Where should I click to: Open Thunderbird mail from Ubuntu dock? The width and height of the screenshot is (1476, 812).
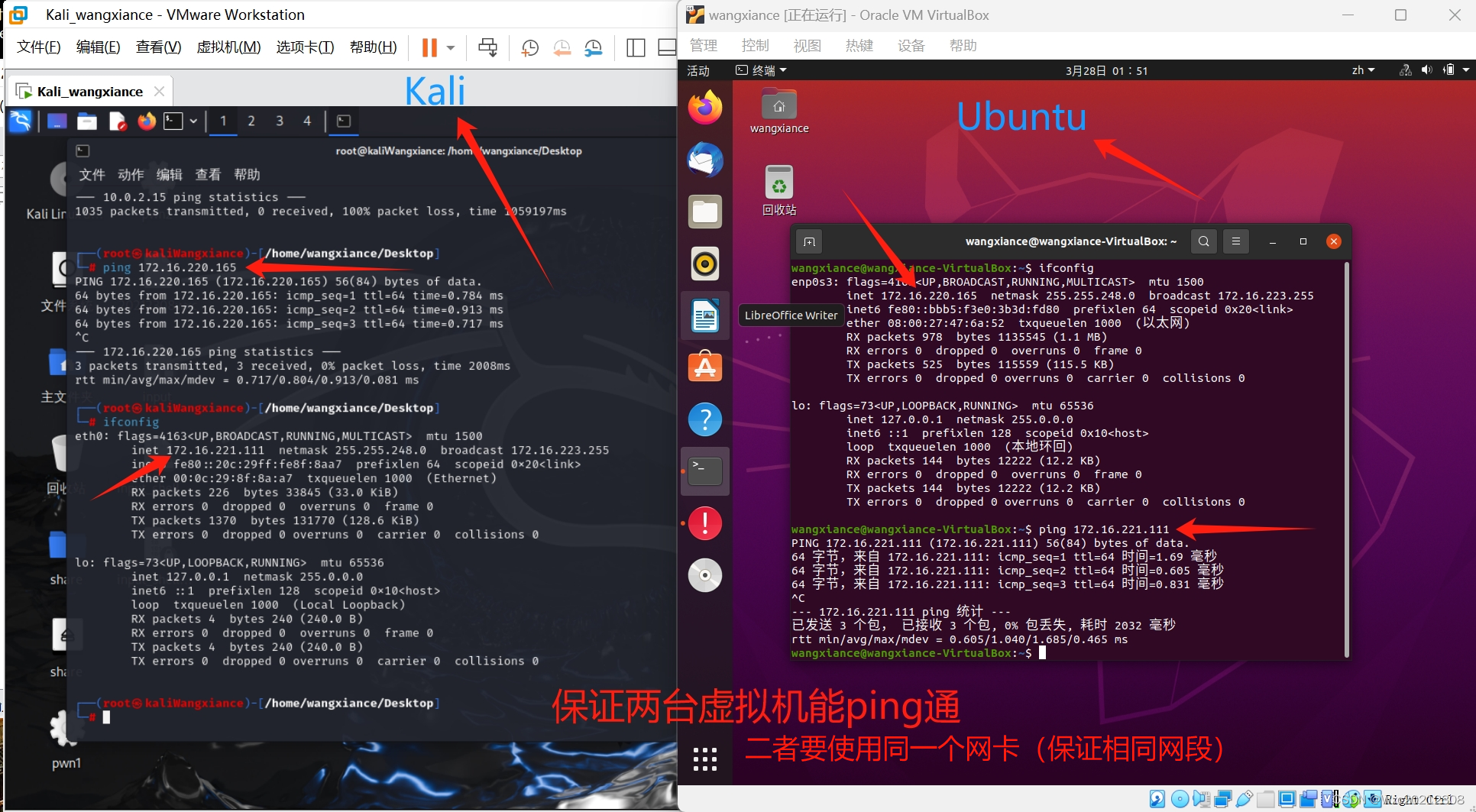point(705,160)
